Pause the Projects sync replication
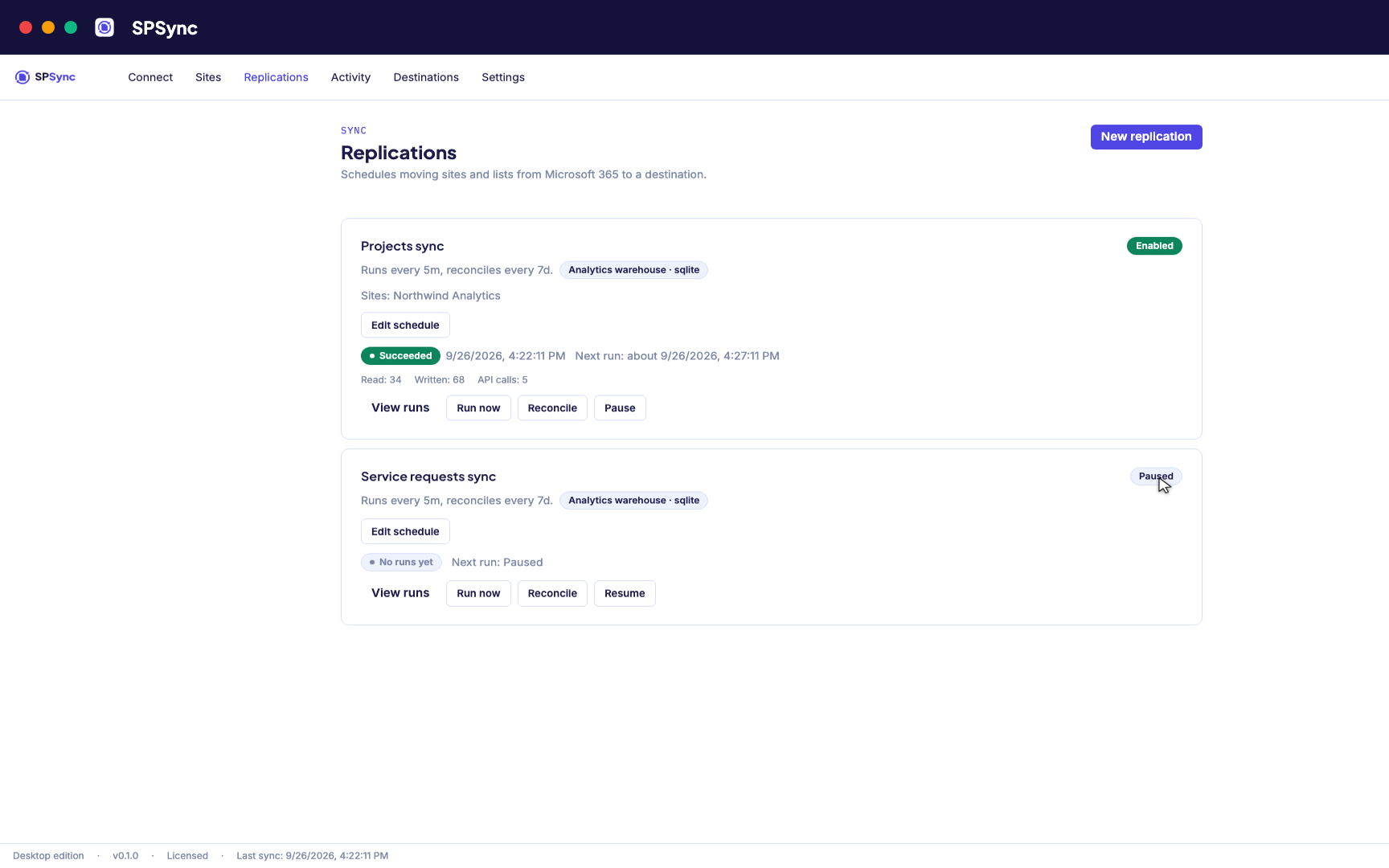Image resolution: width=1389 pixels, height=868 pixels. coord(620,407)
